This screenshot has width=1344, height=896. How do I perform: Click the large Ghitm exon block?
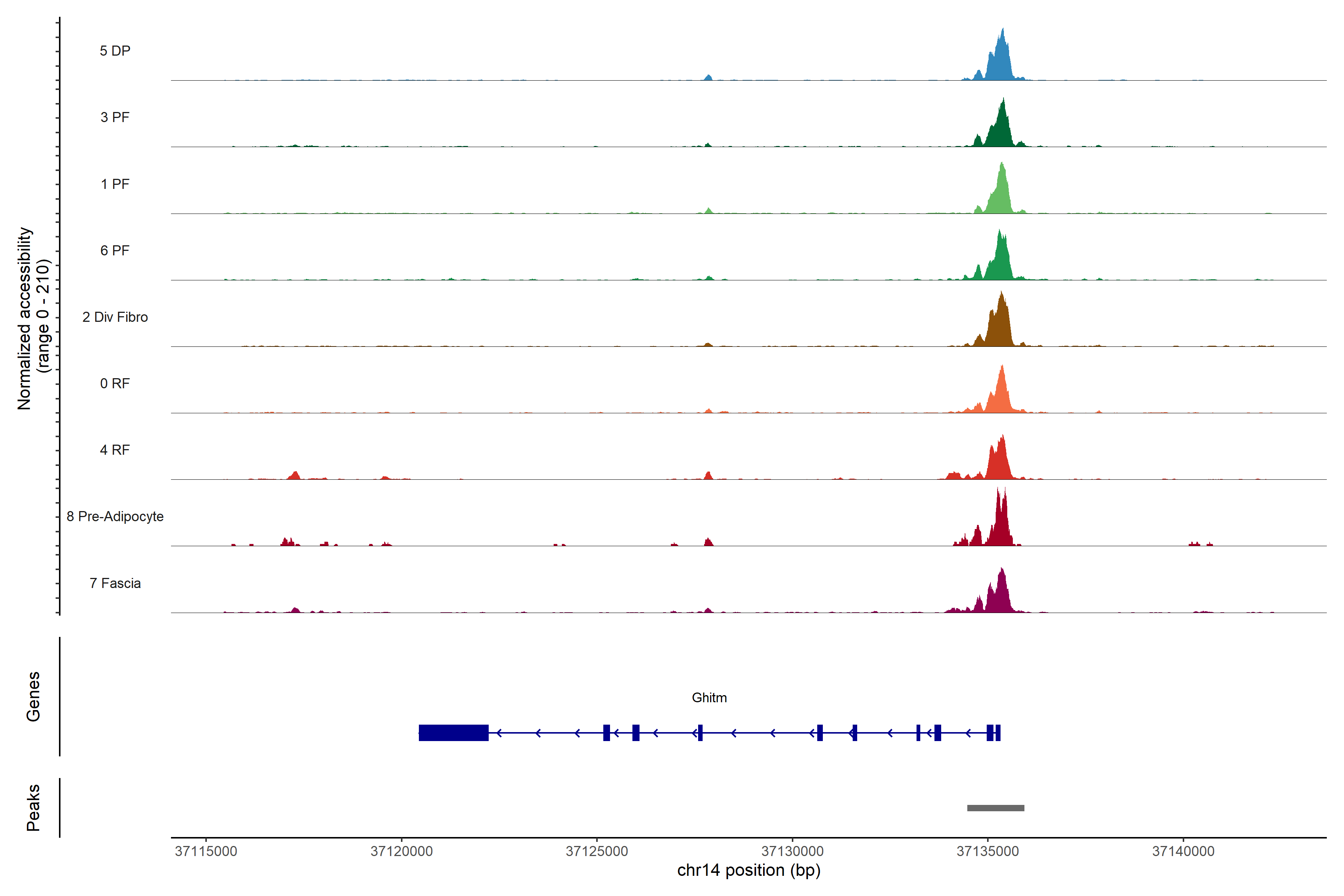coord(453,732)
